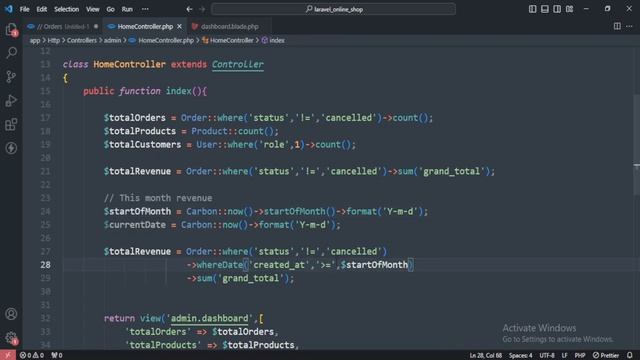Open the Accounts menu icon
This screenshot has height=360, width=640.
(11, 314)
